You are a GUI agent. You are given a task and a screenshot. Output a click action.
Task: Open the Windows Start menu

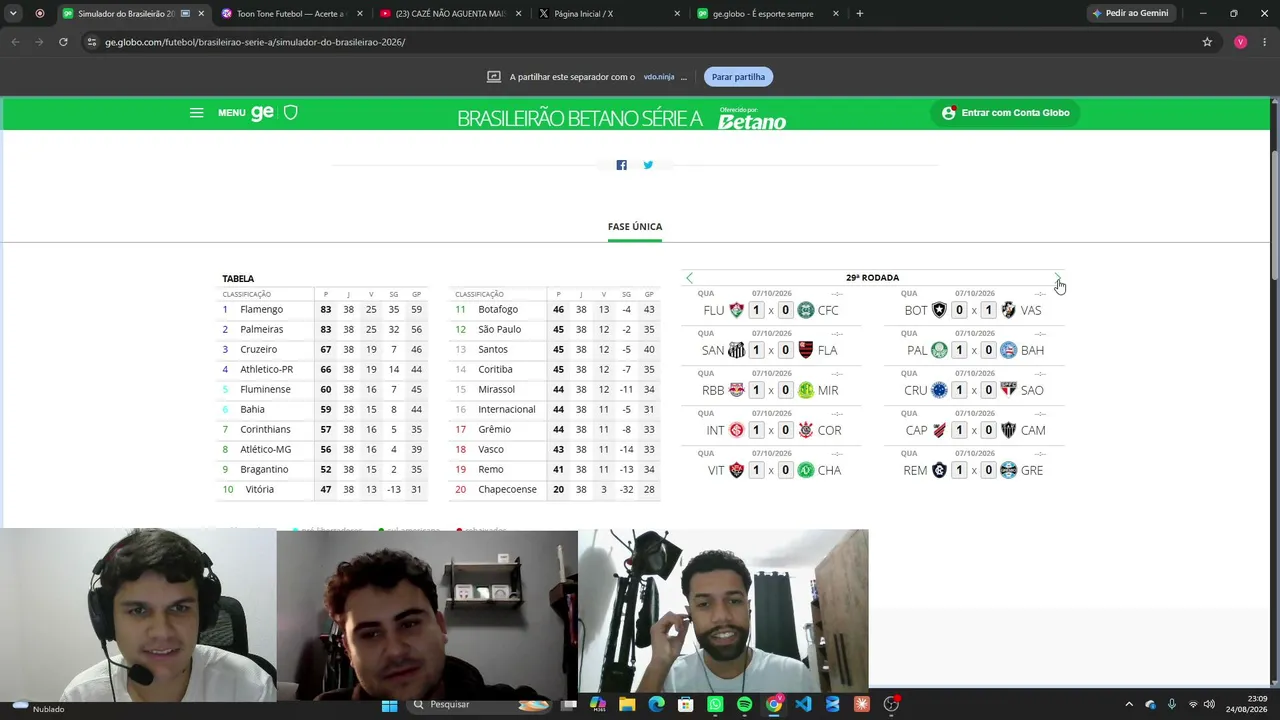[389, 704]
